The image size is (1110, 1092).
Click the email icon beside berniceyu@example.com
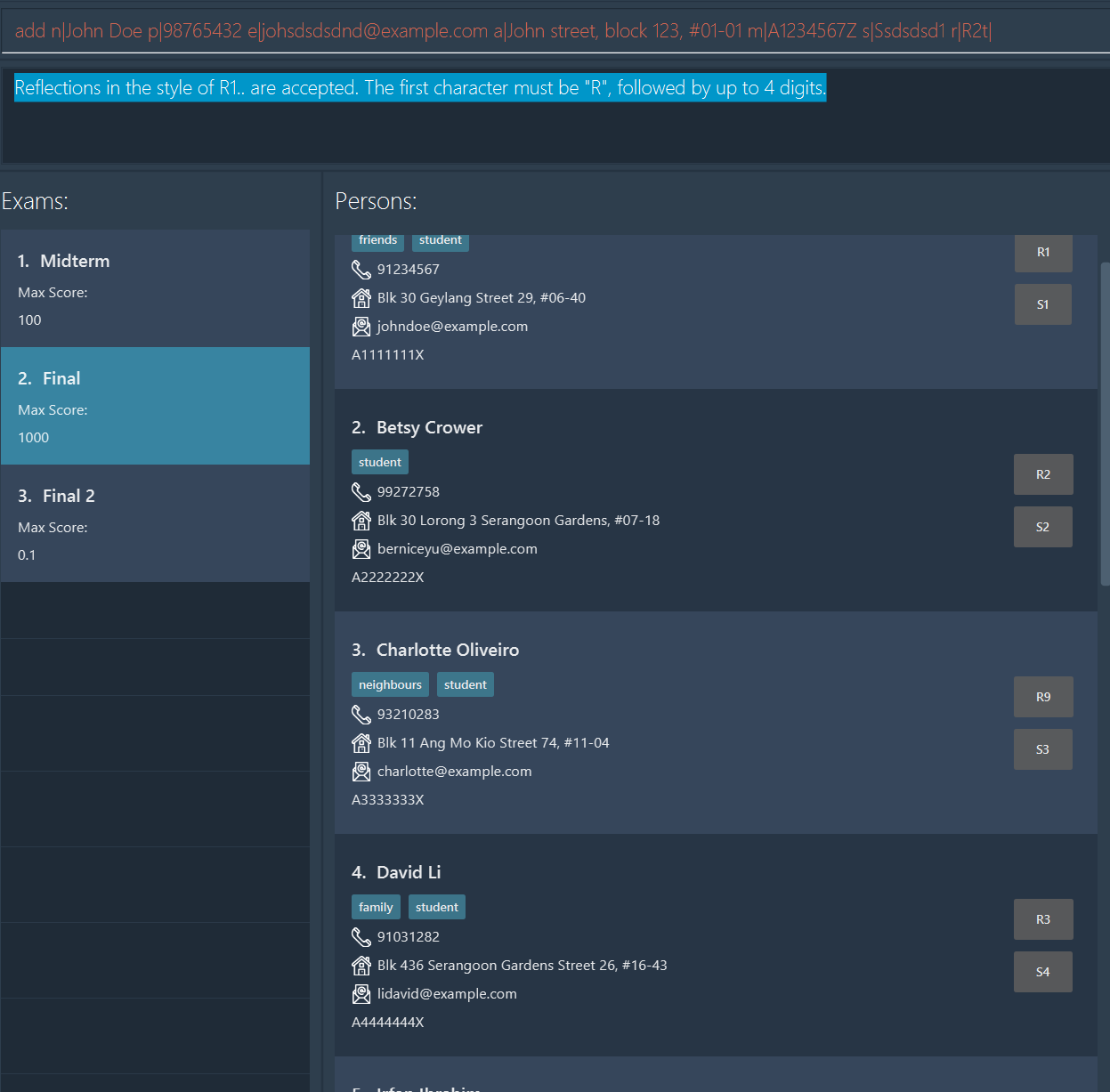point(361,549)
